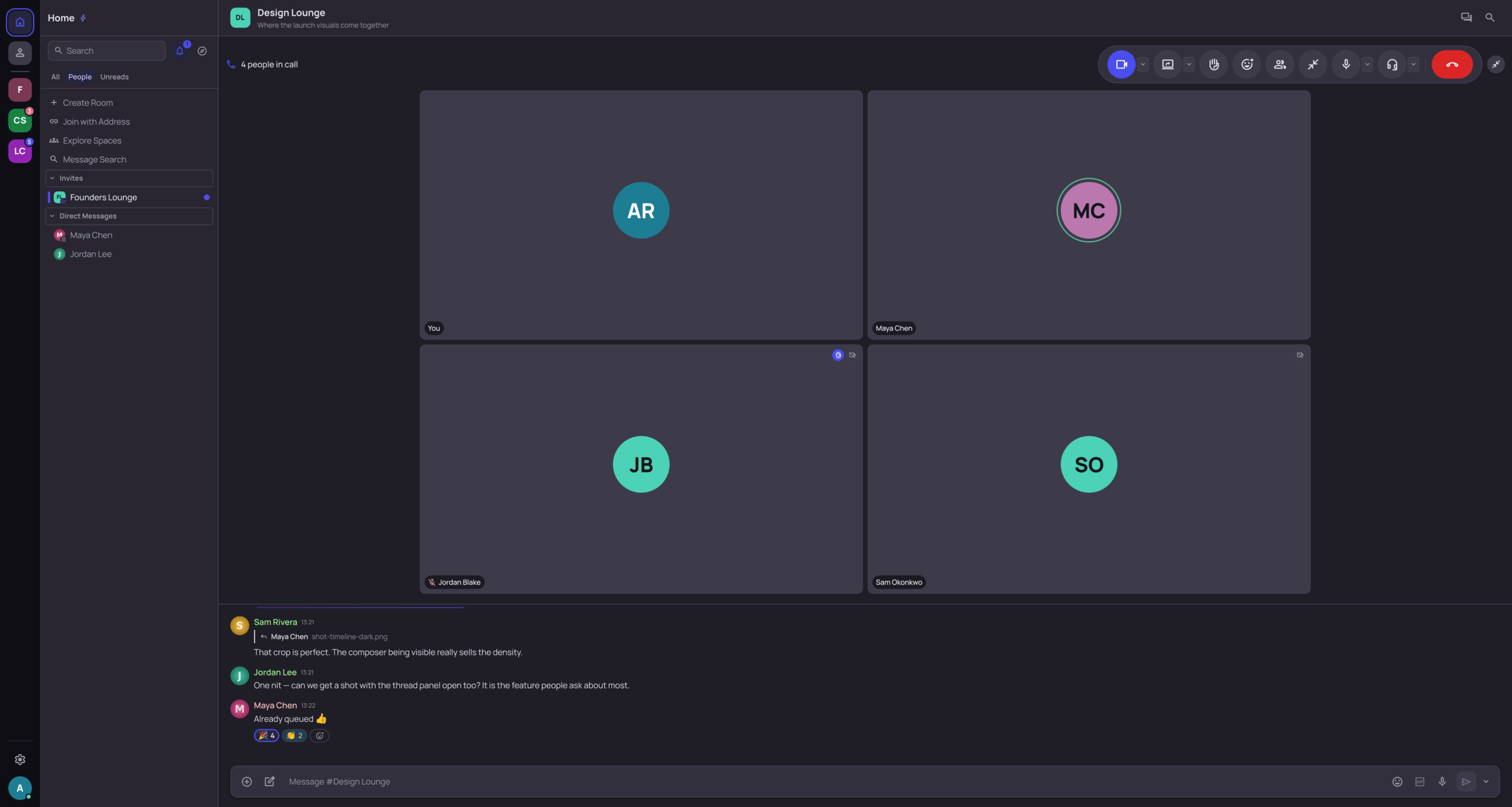Image resolution: width=1512 pixels, height=807 pixels.
Task: Open Maya Chen direct message
Action: (x=130, y=235)
